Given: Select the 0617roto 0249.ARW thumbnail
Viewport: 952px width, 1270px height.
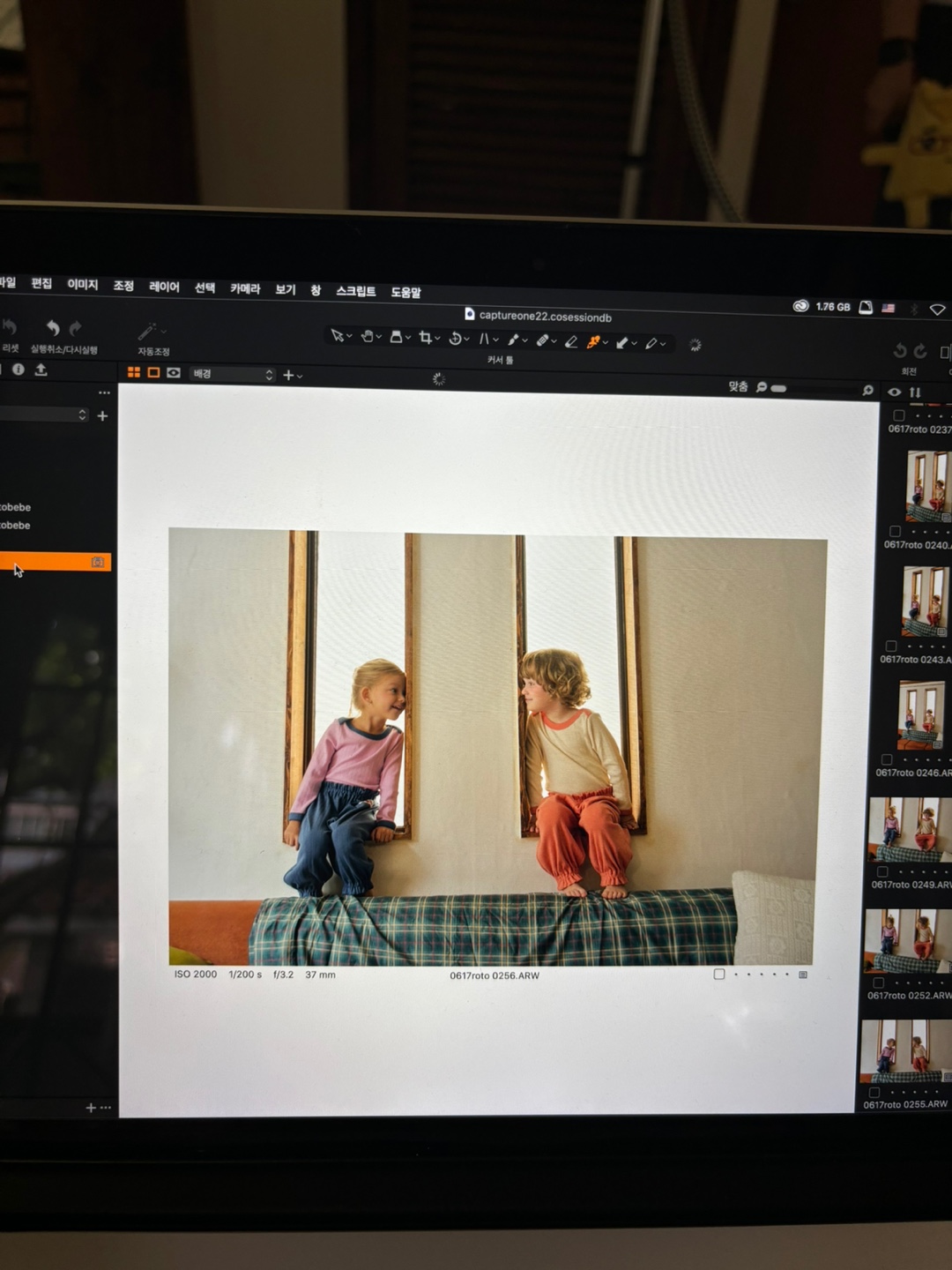Looking at the screenshot, I should (910, 830).
